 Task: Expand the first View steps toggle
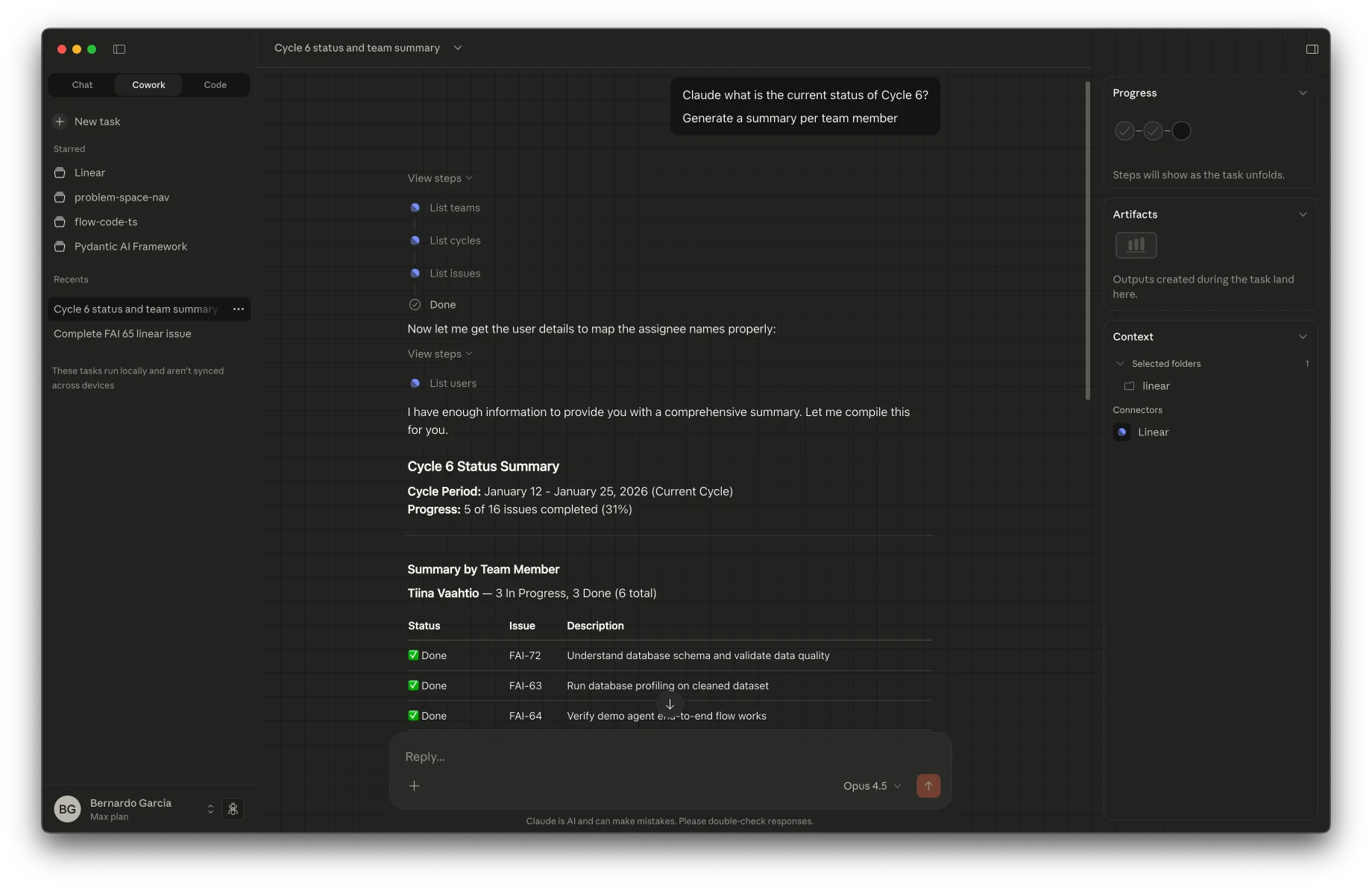point(439,178)
